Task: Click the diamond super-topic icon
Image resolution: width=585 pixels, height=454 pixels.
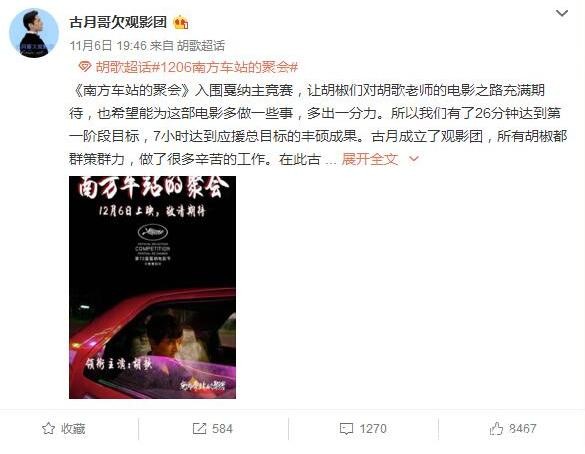Action: pos(85,67)
